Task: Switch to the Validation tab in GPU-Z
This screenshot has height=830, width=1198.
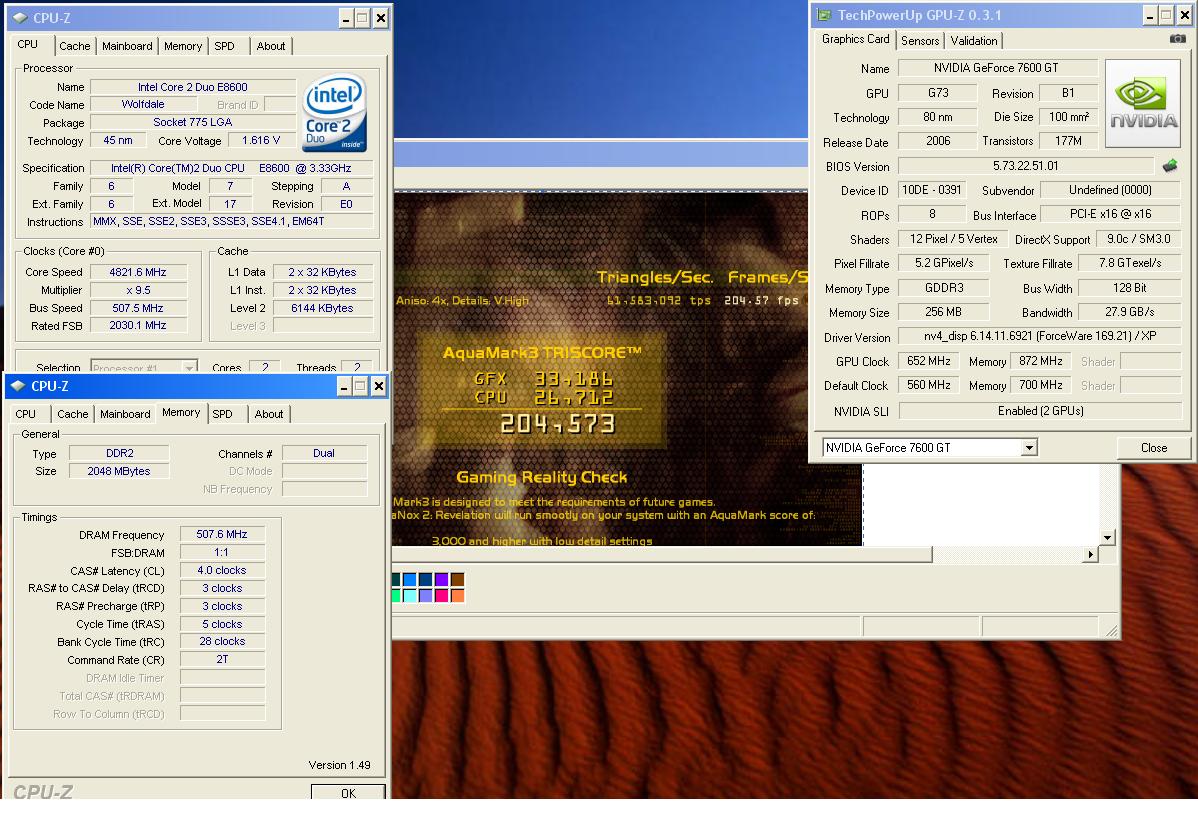Action: 973,41
